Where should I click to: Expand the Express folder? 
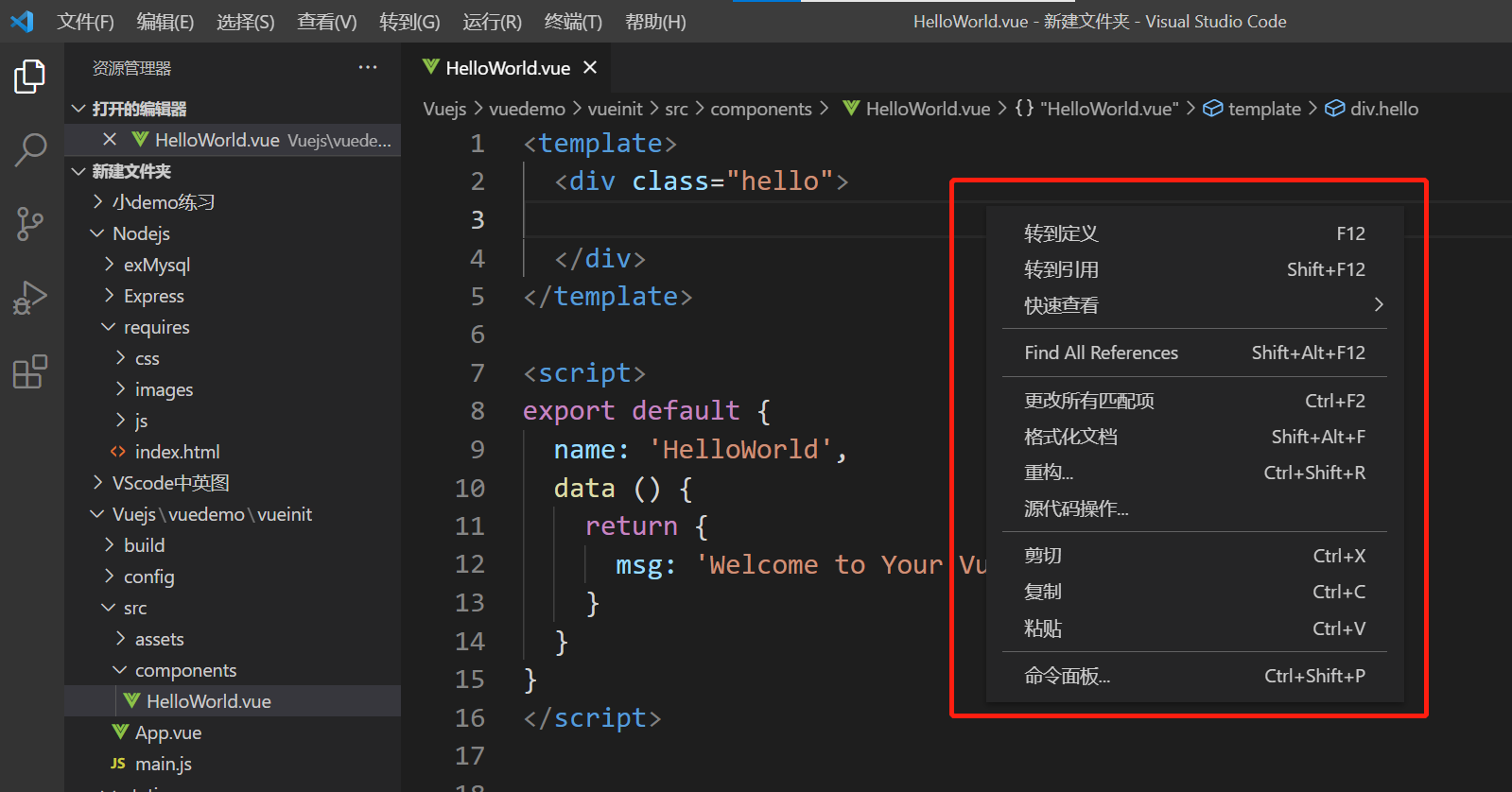click(109, 296)
